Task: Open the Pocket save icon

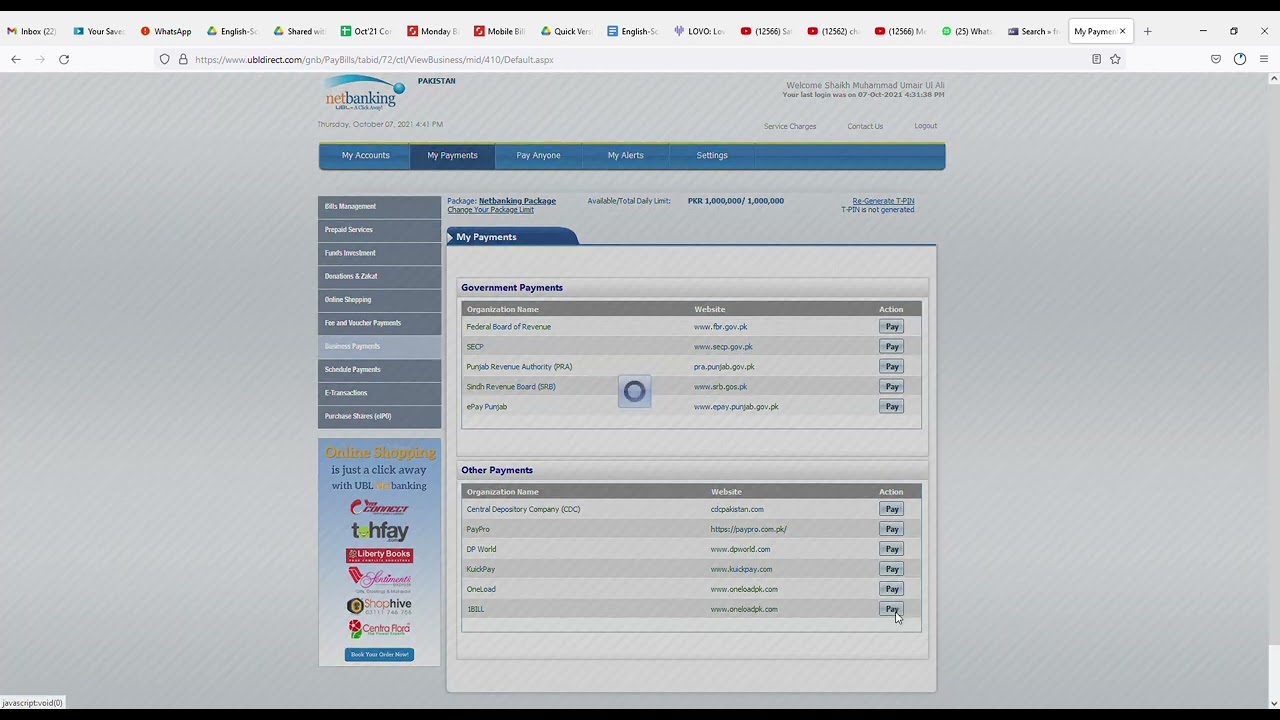Action: pyautogui.click(x=1216, y=59)
